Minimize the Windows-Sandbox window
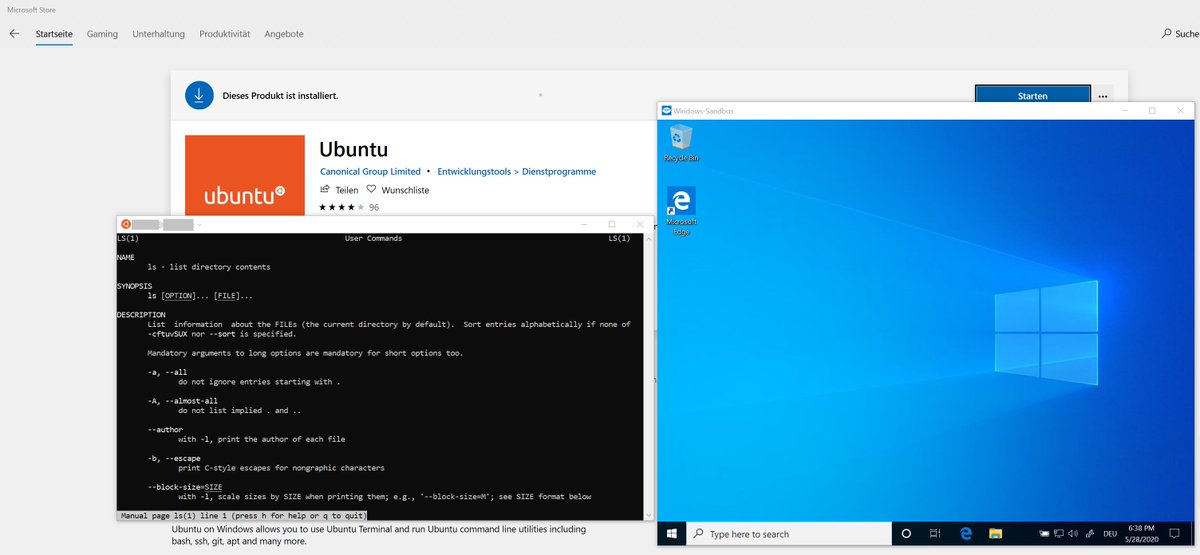This screenshot has width=1200, height=555. (1124, 110)
